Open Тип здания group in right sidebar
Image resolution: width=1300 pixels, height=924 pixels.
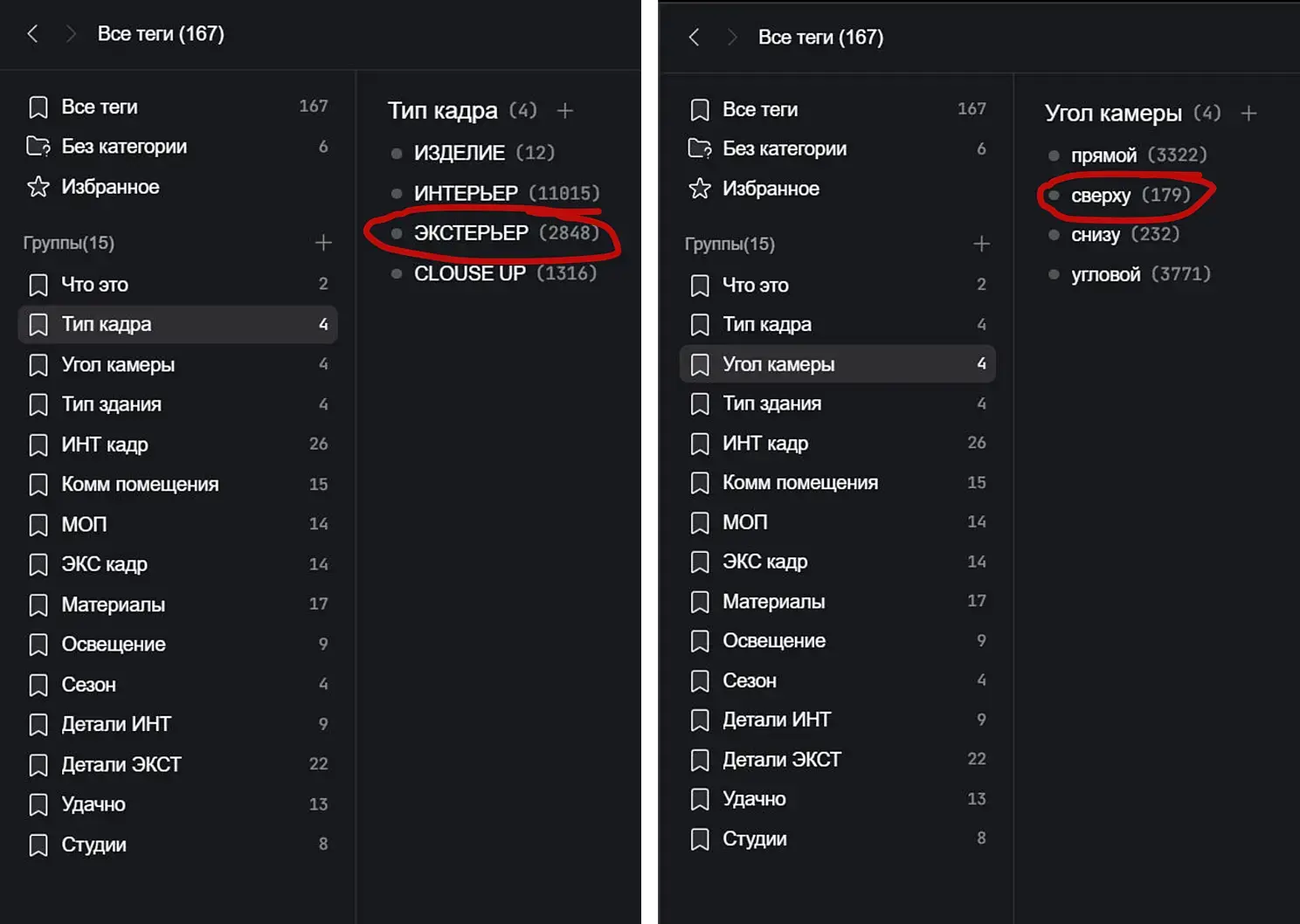(x=771, y=403)
